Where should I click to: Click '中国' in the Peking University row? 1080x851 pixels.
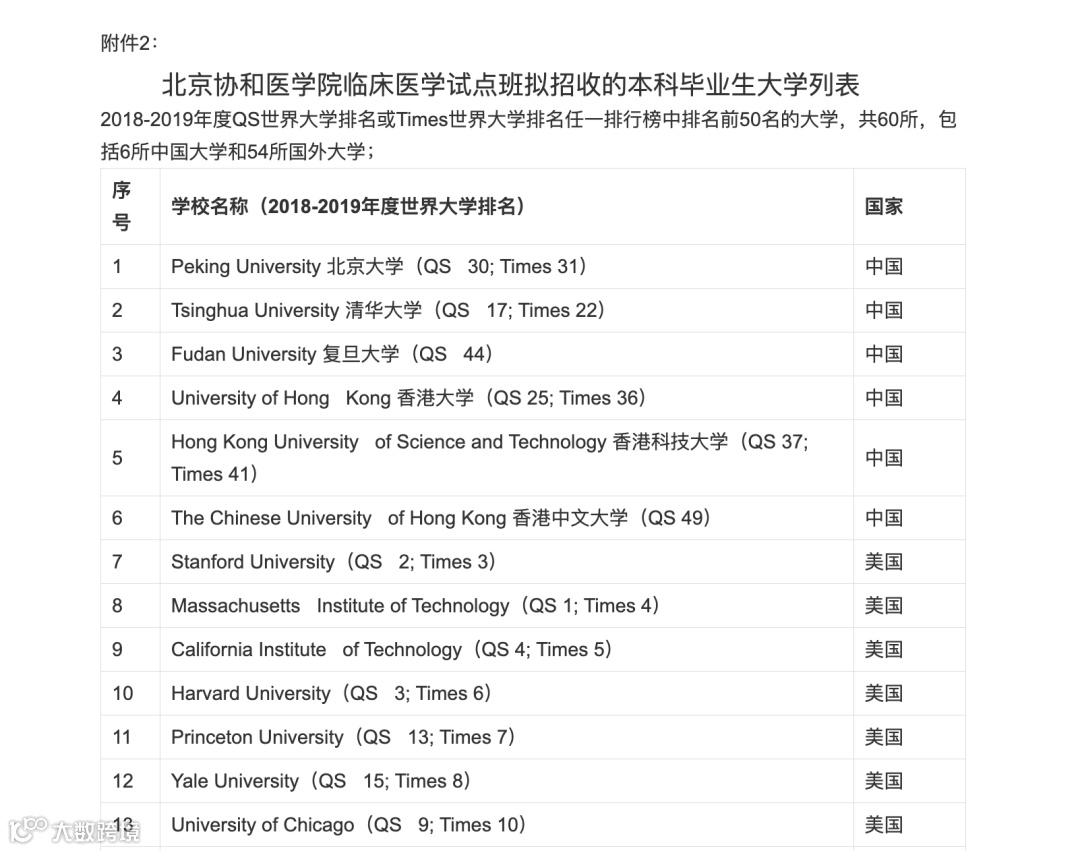pyautogui.click(x=884, y=266)
